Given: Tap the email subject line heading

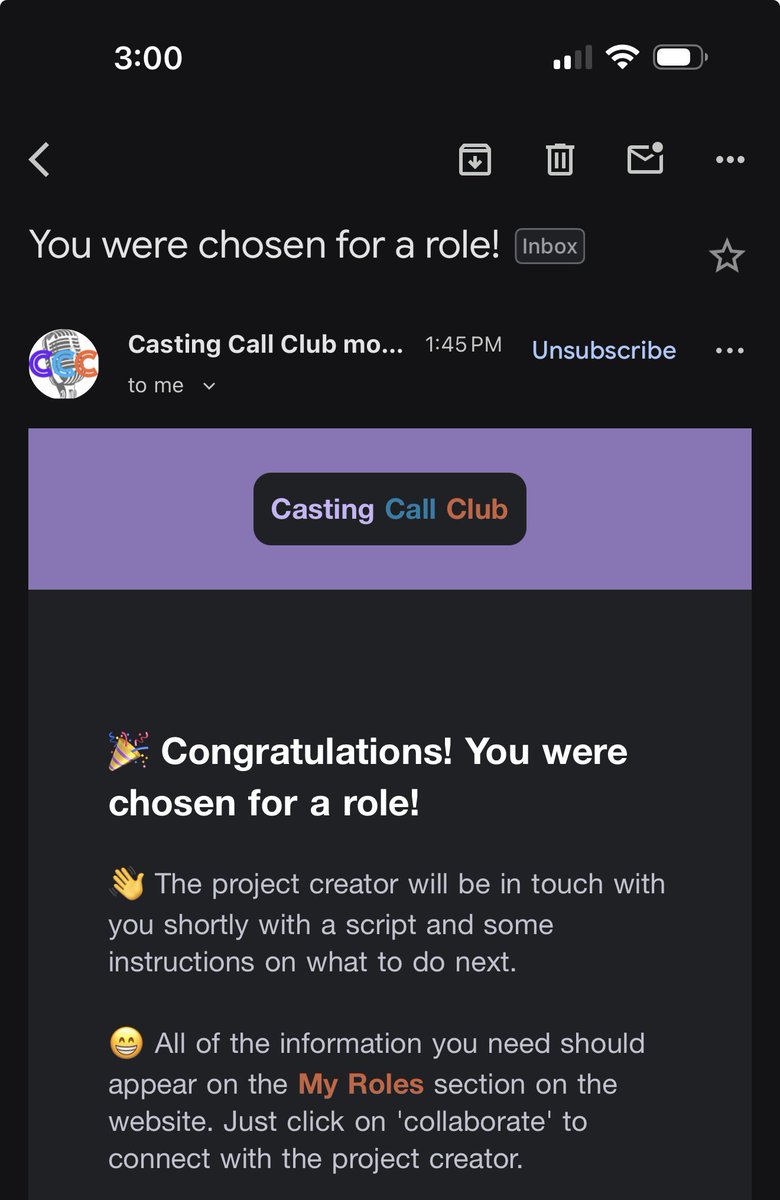Looking at the screenshot, I should (x=264, y=245).
